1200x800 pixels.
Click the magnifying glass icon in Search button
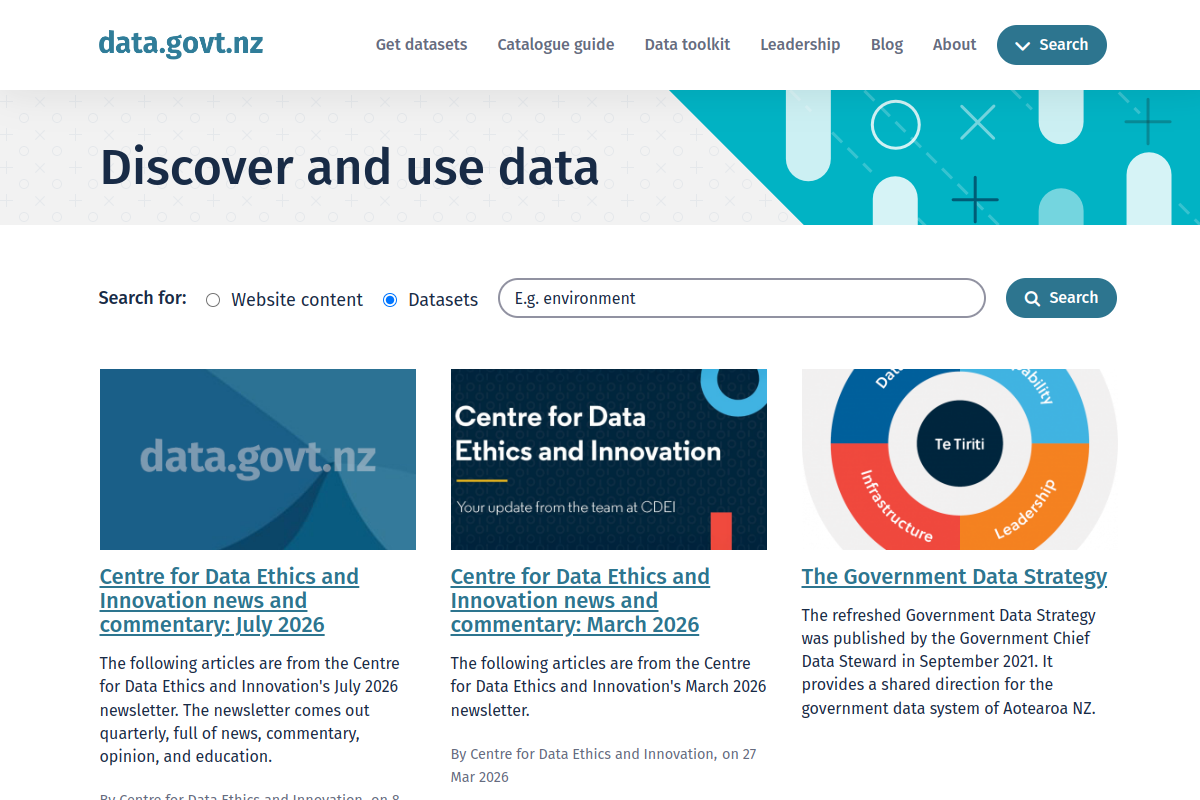click(1033, 298)
